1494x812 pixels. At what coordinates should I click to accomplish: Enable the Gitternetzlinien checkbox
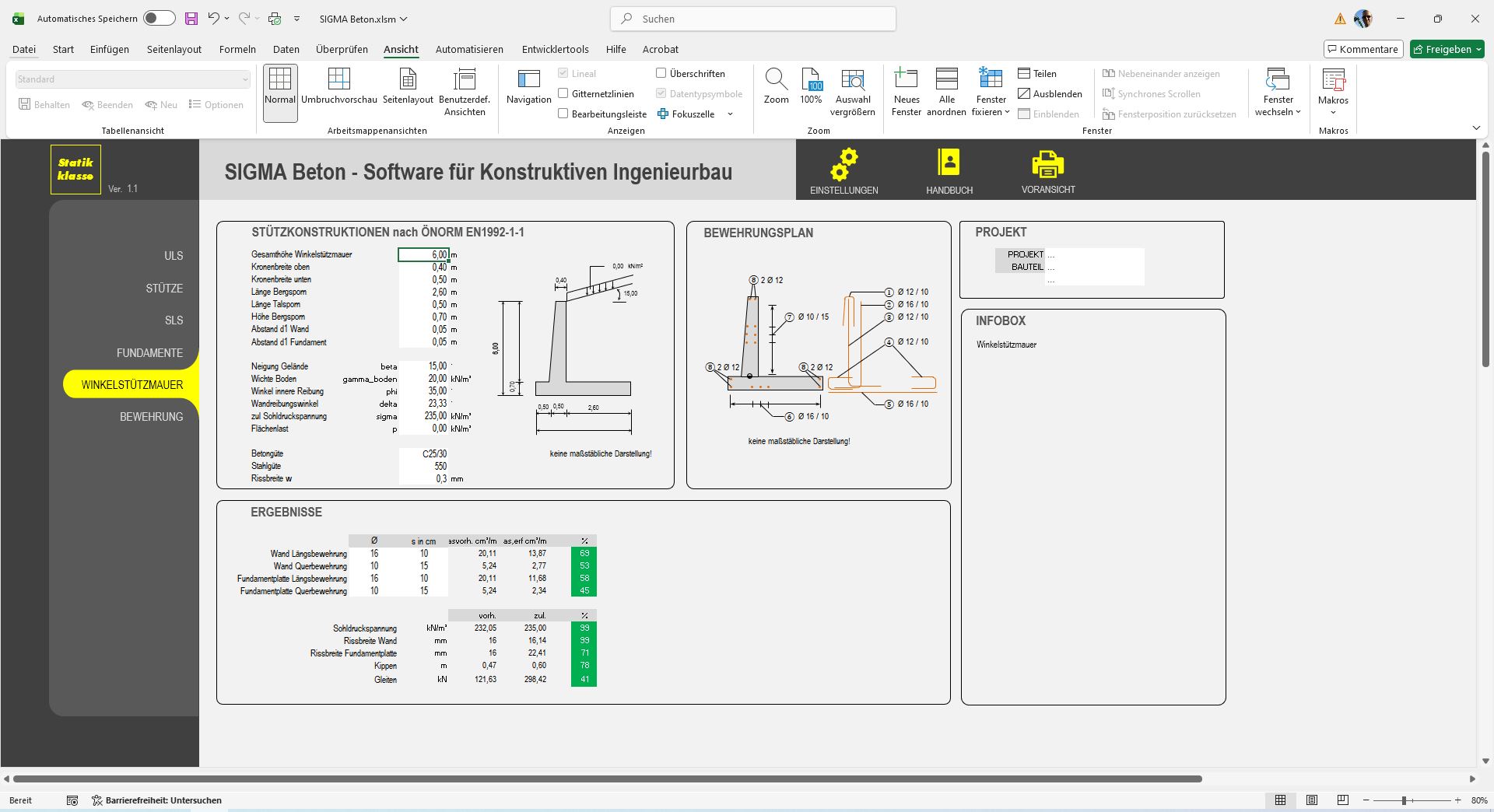563,94
